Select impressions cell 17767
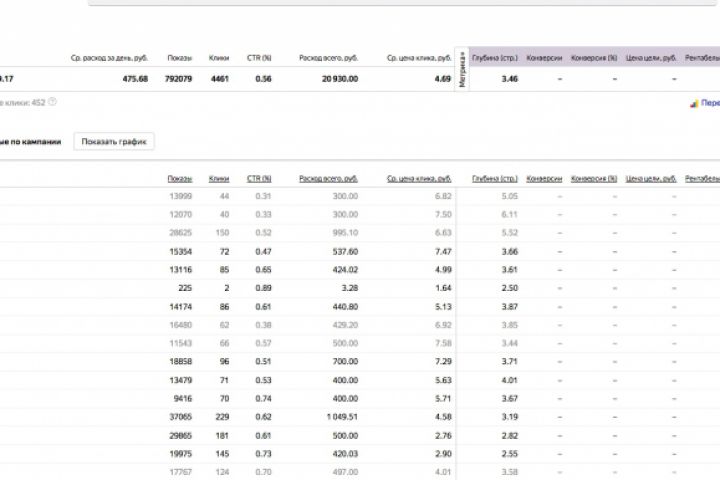The height and width of the screenshot is (480, 720). (180, 472)
